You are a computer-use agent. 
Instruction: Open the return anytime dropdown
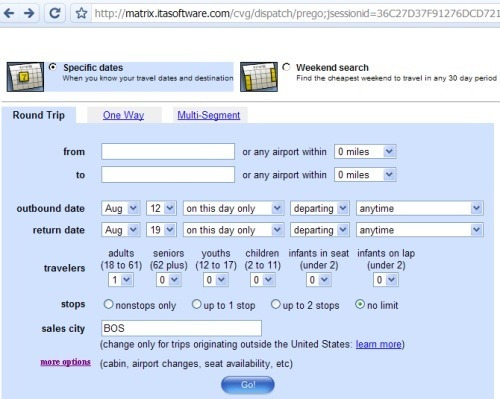(x=420, y=230)
